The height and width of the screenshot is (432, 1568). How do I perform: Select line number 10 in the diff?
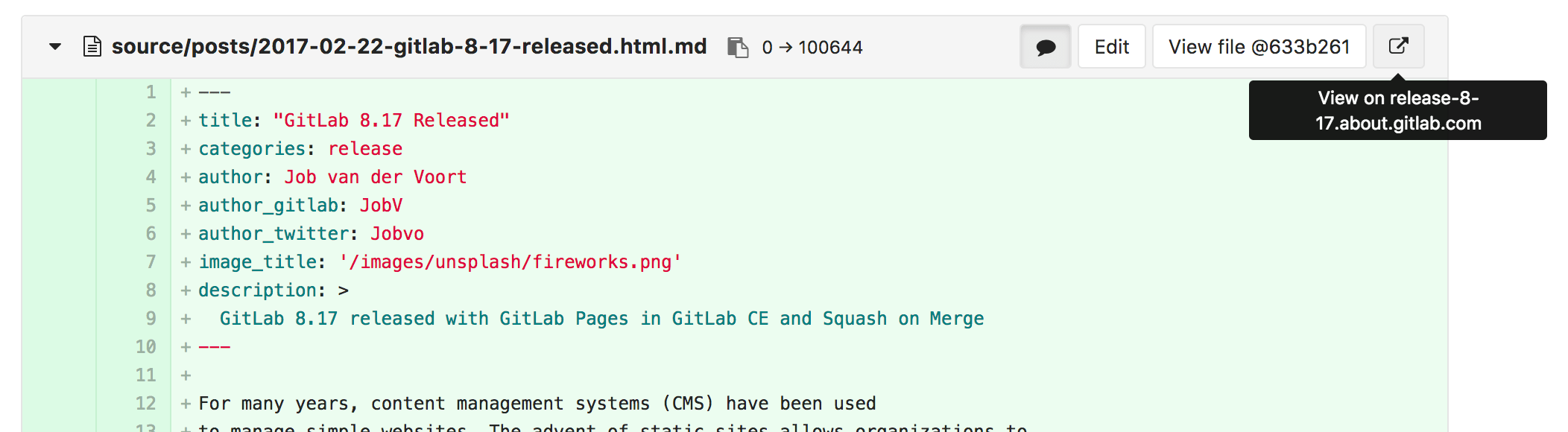(x=145, y=346)
